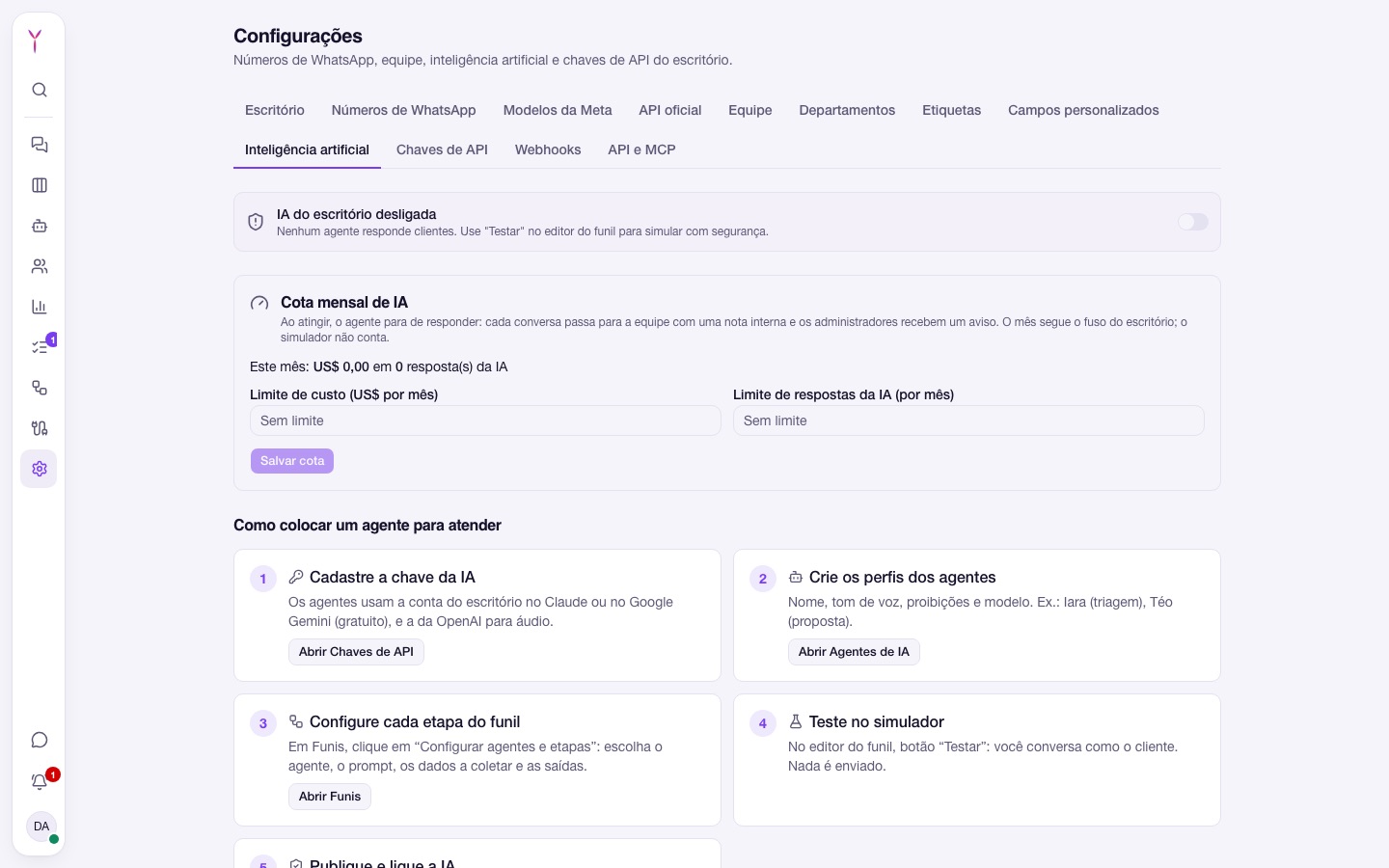Select the Etiquetas tab
Viewport: 1389px width, 868px height.
(951, 110)
